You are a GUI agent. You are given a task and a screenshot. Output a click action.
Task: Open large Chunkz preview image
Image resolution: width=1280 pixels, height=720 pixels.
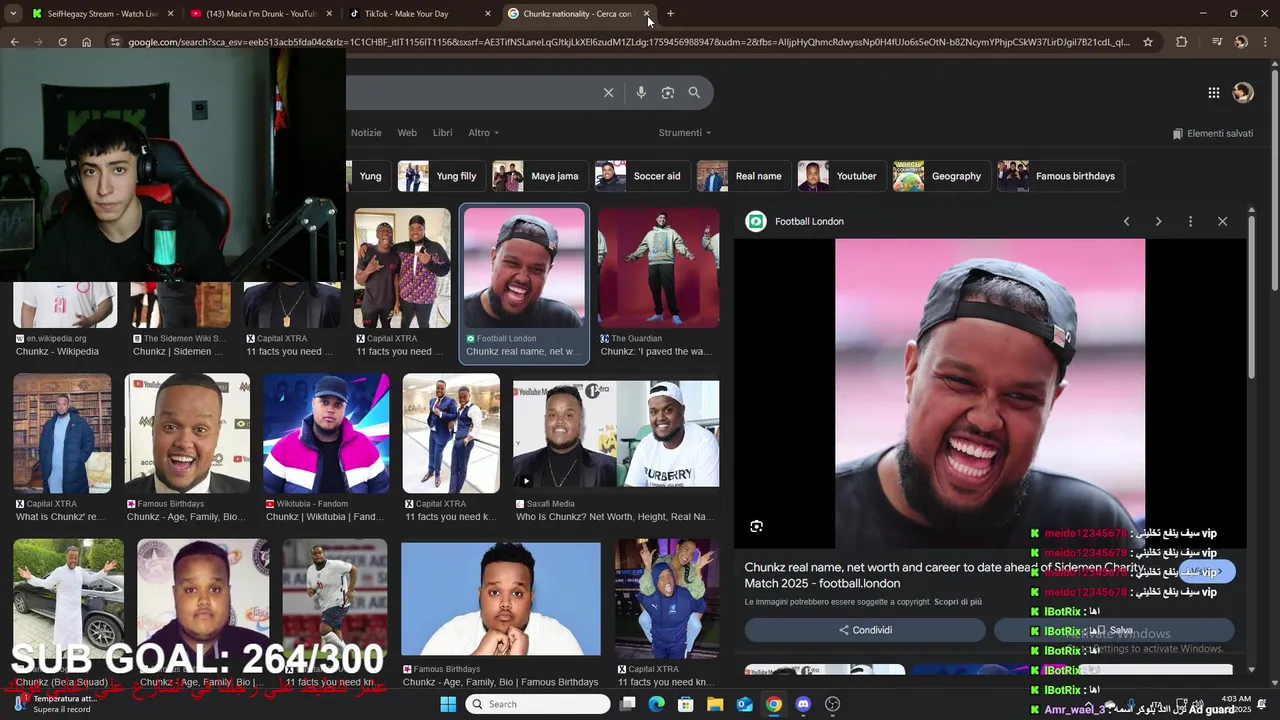pos(990,393)
